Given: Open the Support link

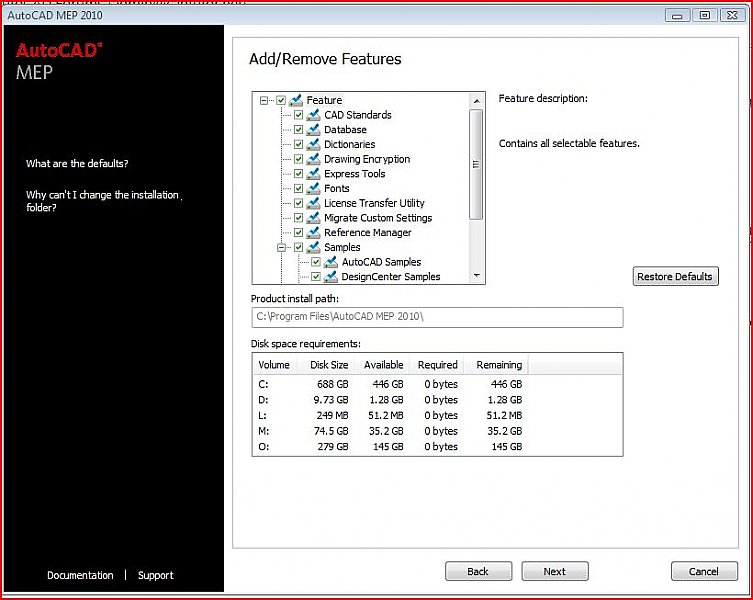Looking at the screenshot, I should coord(156,575).
